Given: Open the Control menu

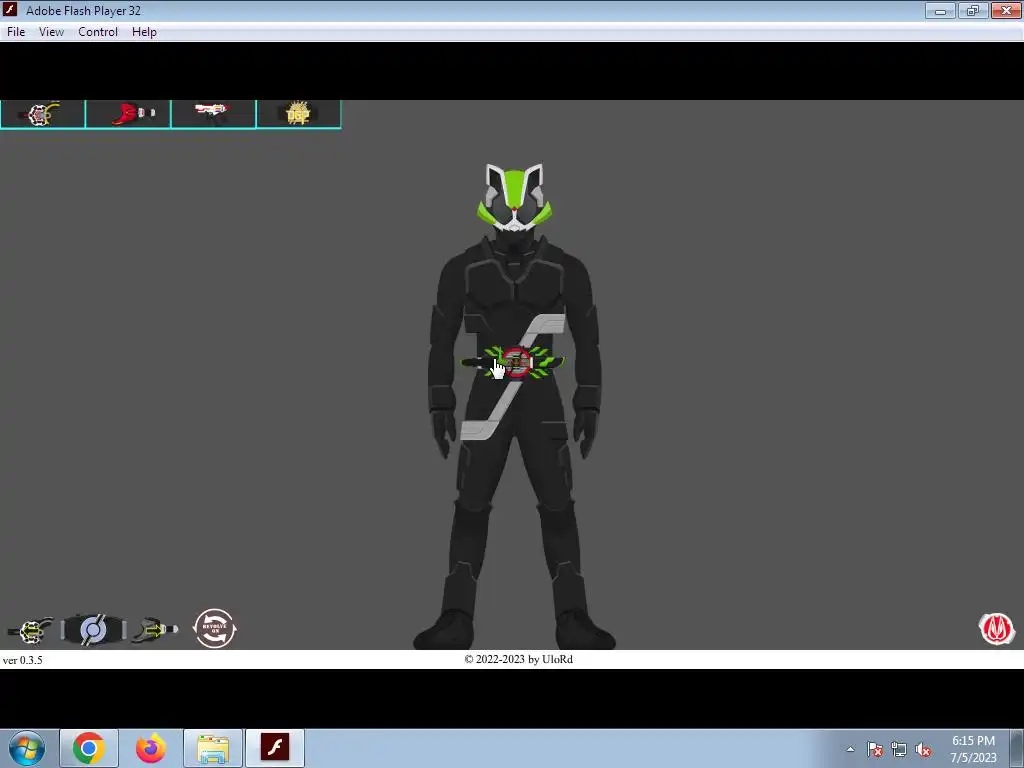Looking at the screenshot, I should coord(98,32).
